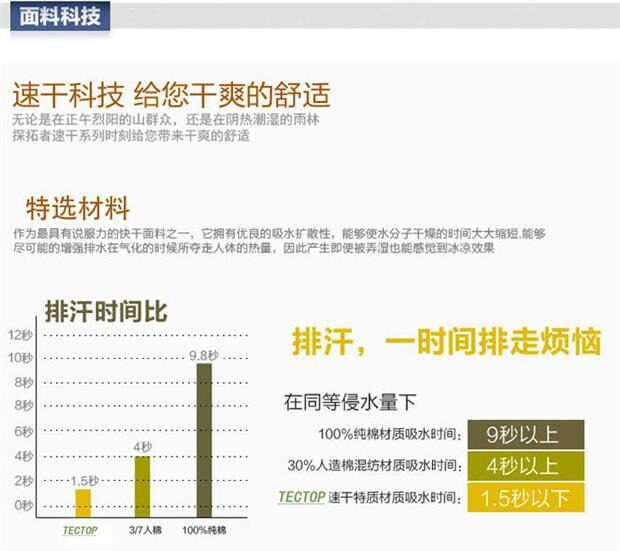
Task: Click the 4秒以上 olive box
Action: click(x=525, y=466)
